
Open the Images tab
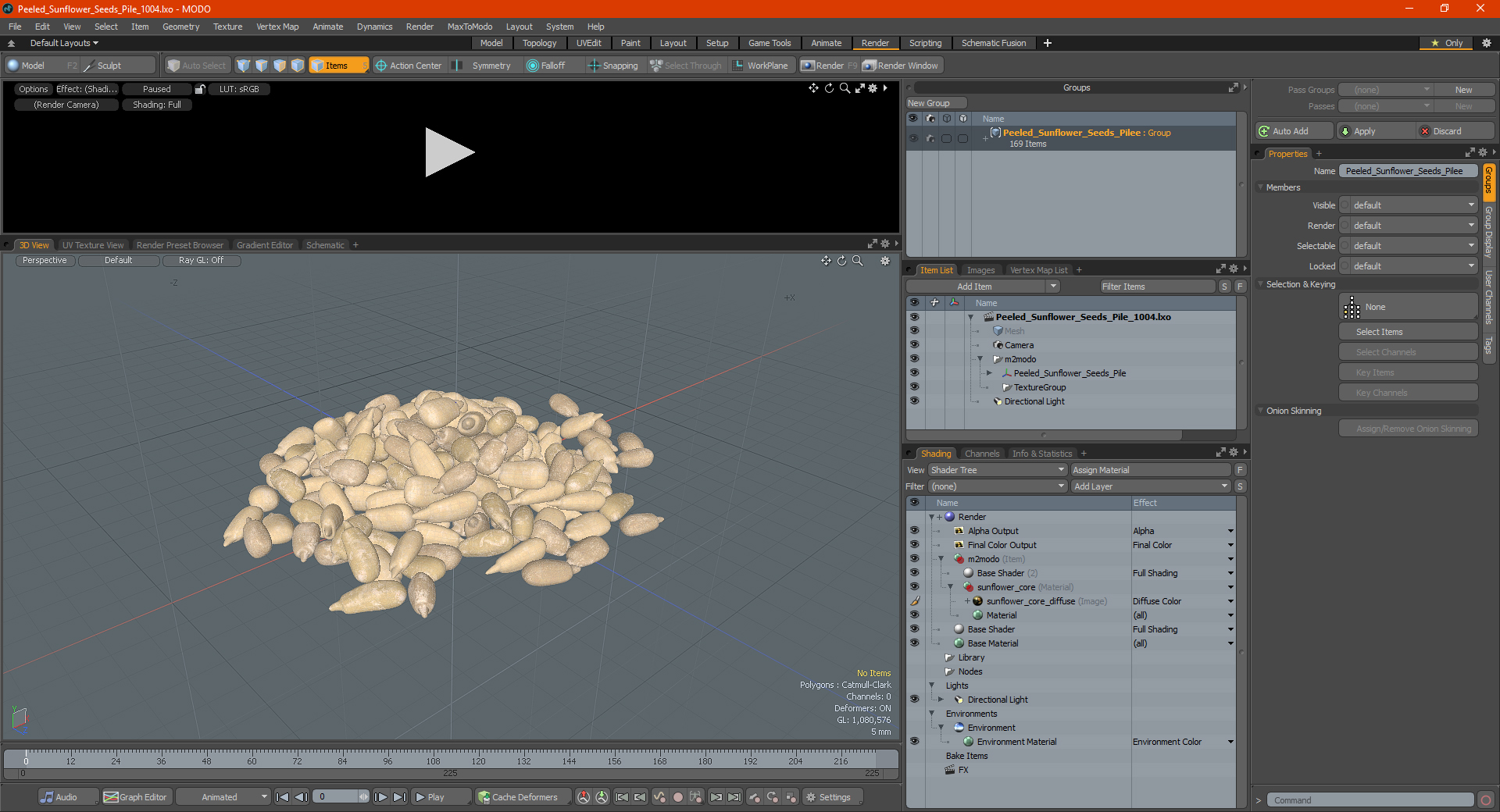[x=980, y=270]
